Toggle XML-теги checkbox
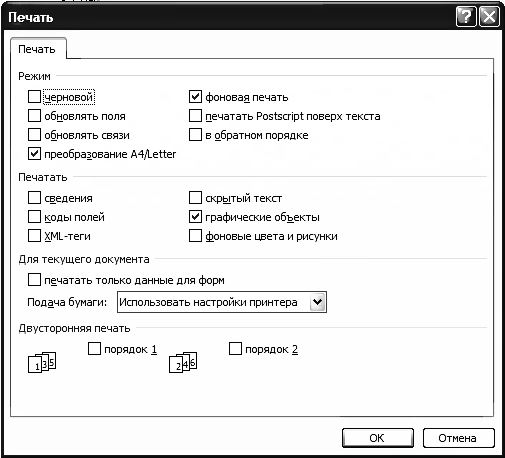 click(34, 236)
